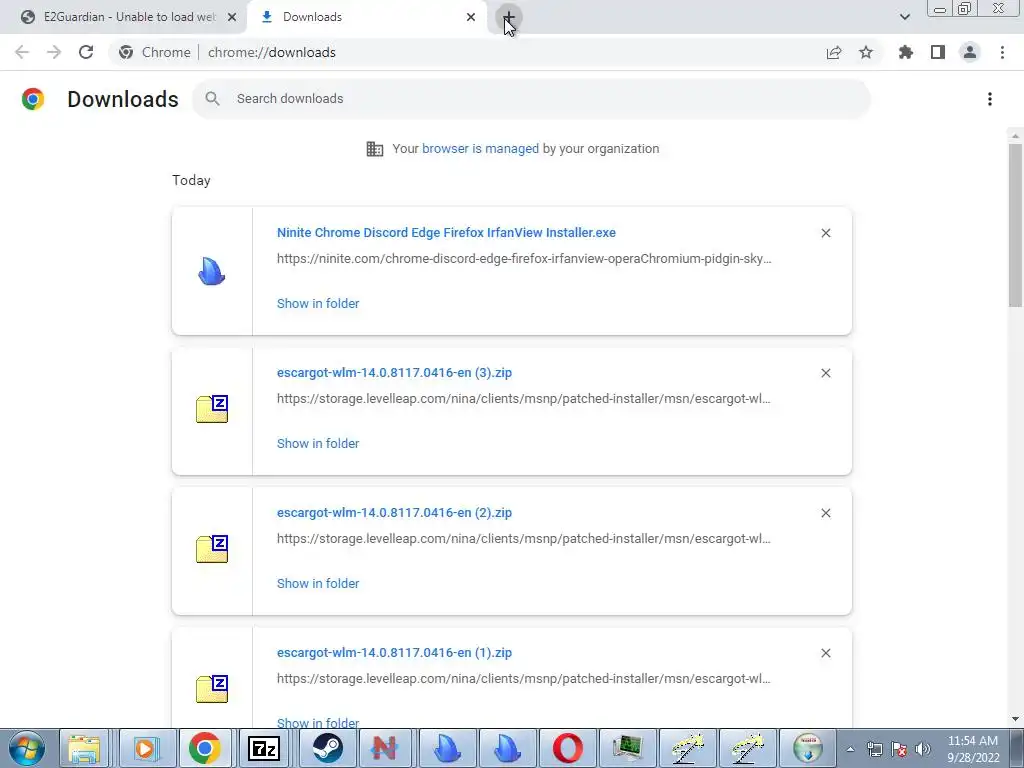The height and width of the screenshot is (768, 1024).
Task: Open Windows Media Player from taskbar
Action: [145, 748]
